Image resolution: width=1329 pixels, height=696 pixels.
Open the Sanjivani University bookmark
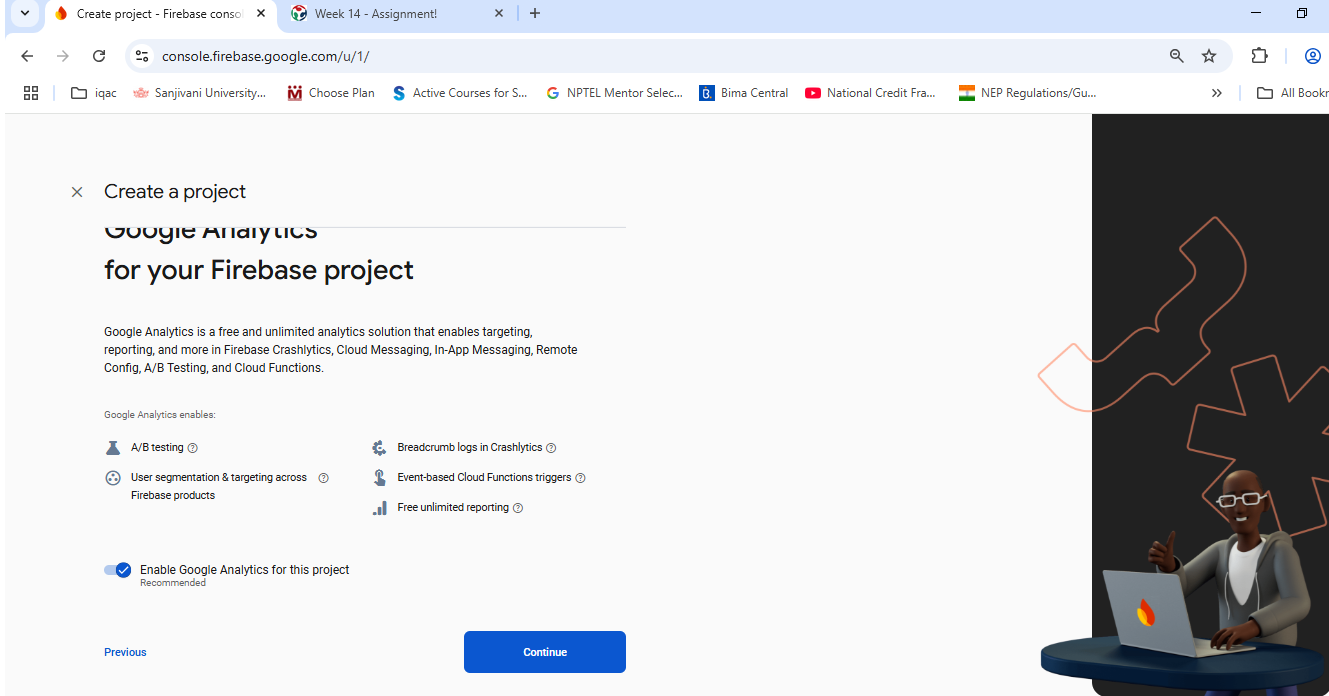pos(200,93)
